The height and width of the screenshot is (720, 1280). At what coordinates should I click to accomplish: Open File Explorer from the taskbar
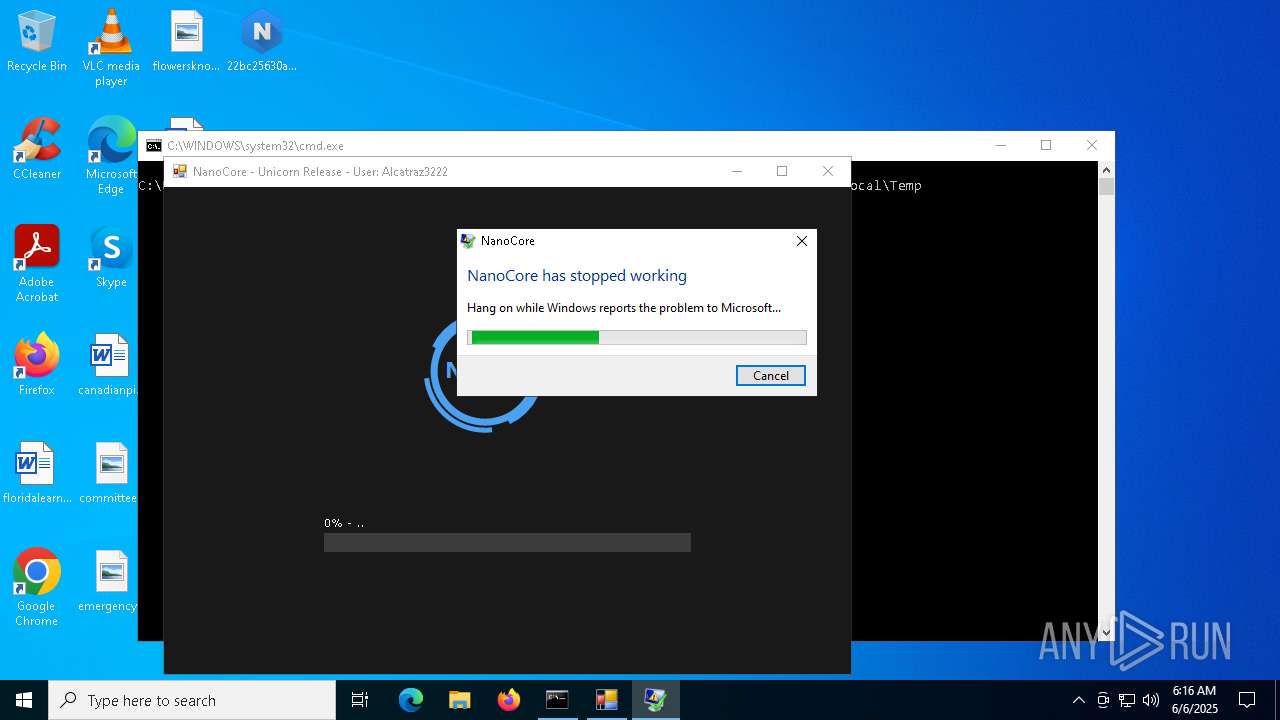point(459,700)
